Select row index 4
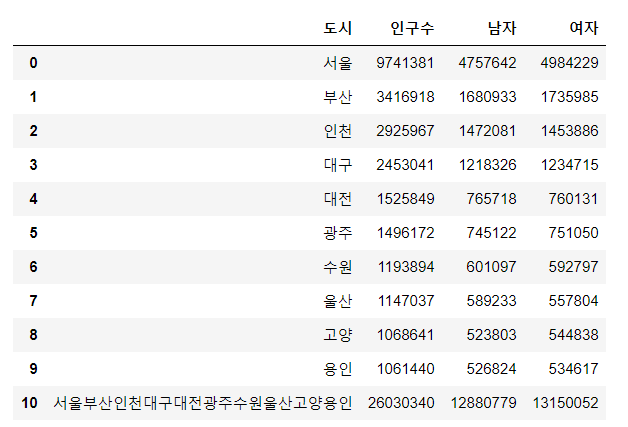 pyautogui.click(x=33, y=199)
